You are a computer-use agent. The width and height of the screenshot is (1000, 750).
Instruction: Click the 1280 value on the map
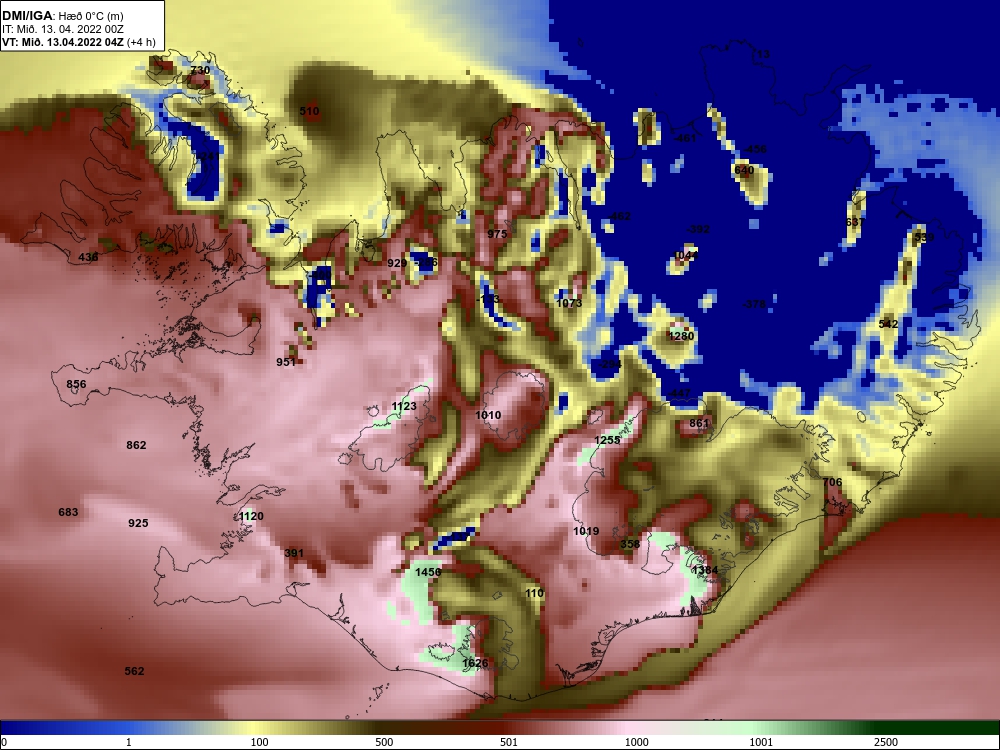point(681,336)
